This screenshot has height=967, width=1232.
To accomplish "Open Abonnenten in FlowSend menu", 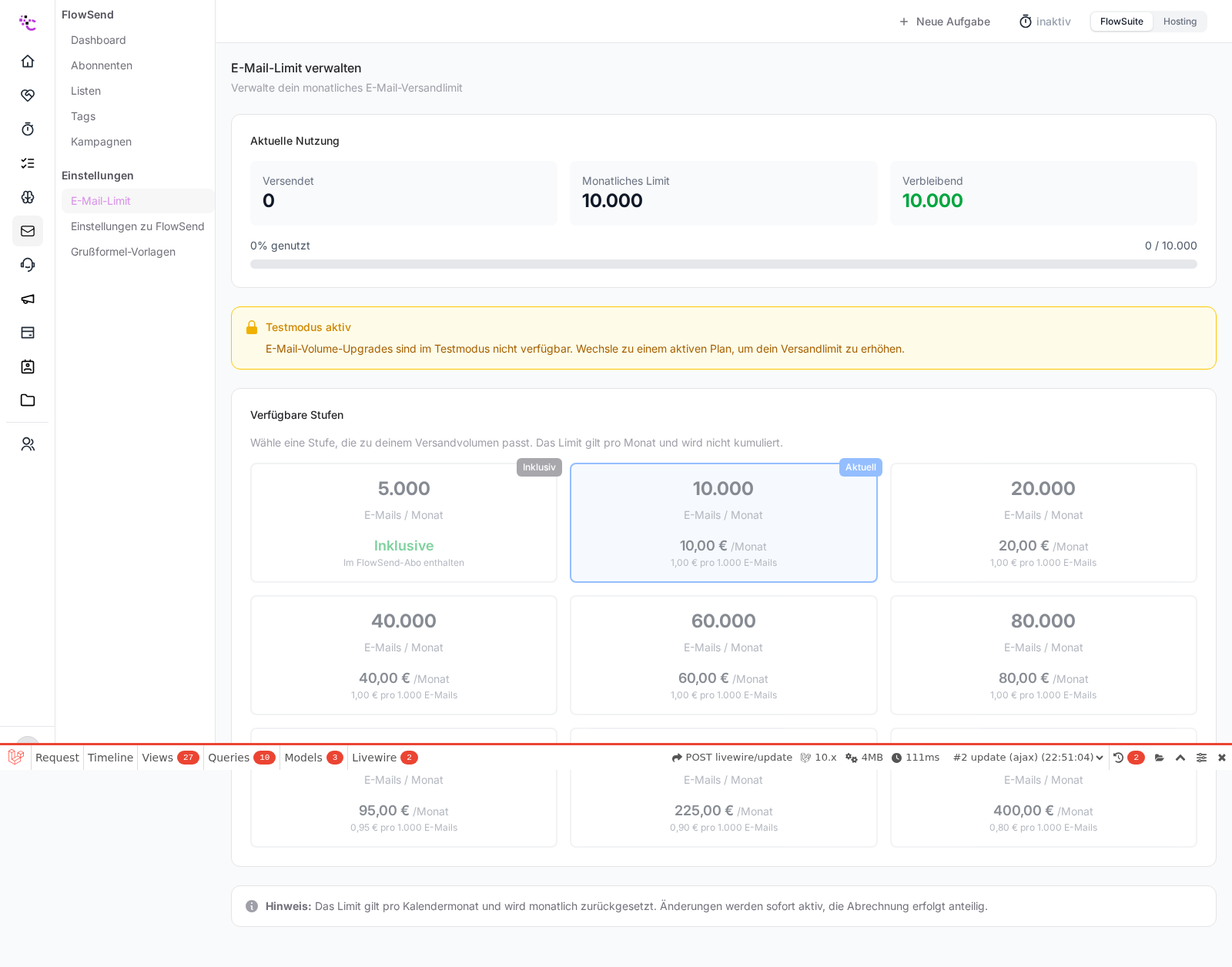I will coord(138,65).
